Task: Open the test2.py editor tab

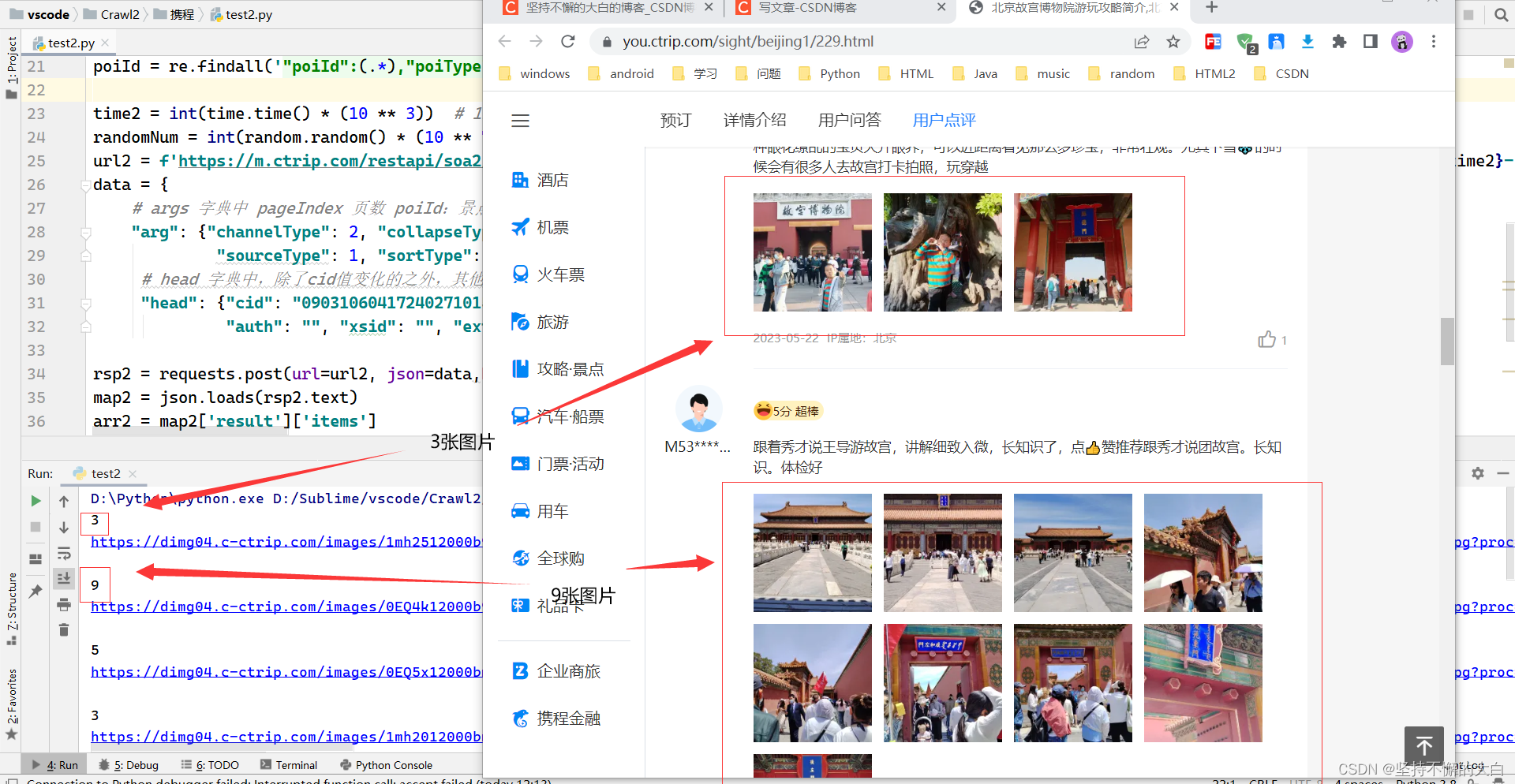Action: [71, 43]
